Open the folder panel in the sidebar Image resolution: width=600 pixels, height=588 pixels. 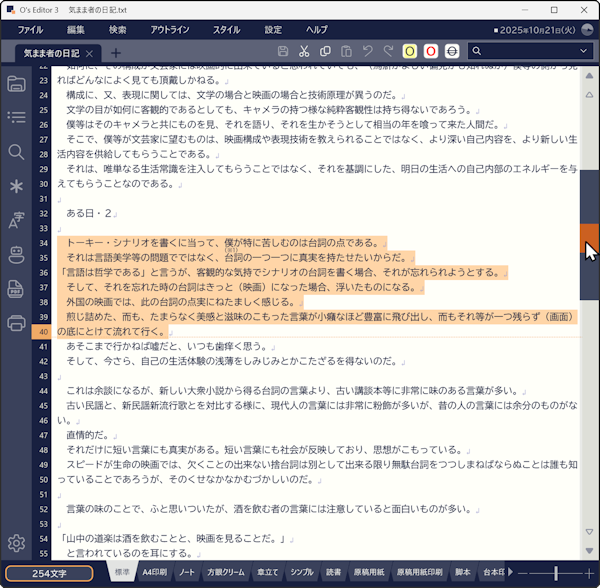(16, 84)
